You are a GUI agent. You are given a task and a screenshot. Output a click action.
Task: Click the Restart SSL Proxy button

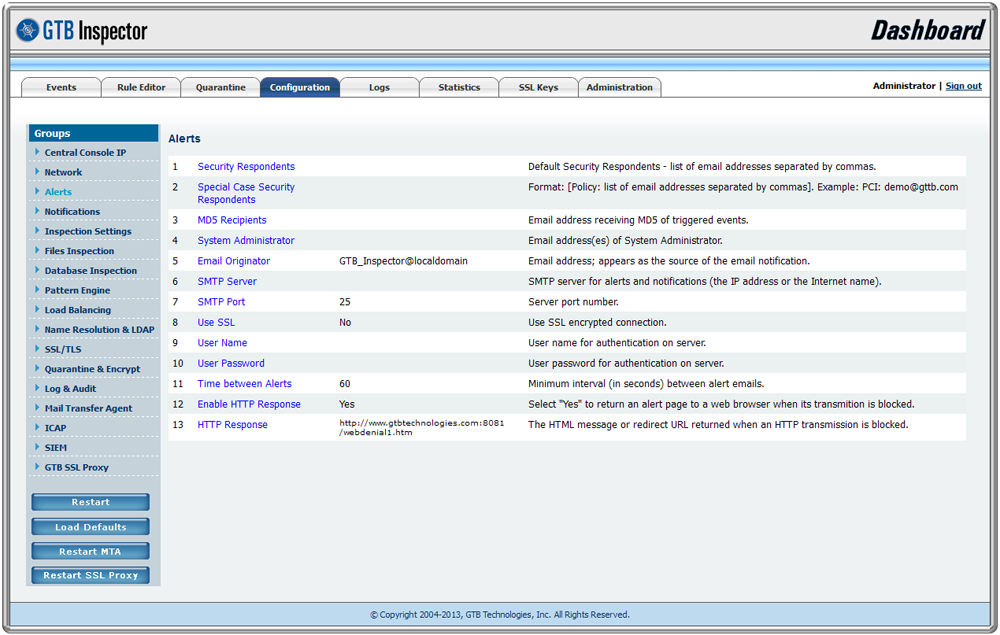[91, 575]
